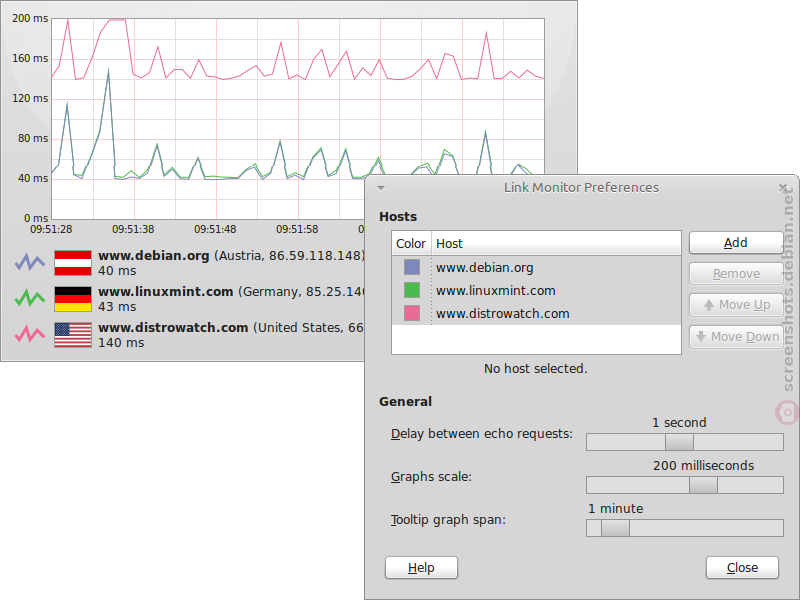Viewport: 800px width, 600px height.
Task: Click the www.debian.org host name in the monitor window
Action: point(154,256)
